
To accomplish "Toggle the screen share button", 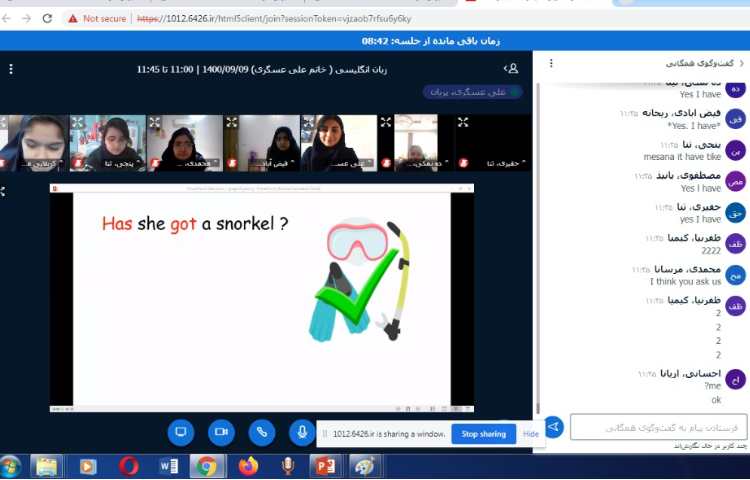I will point(181,432).
